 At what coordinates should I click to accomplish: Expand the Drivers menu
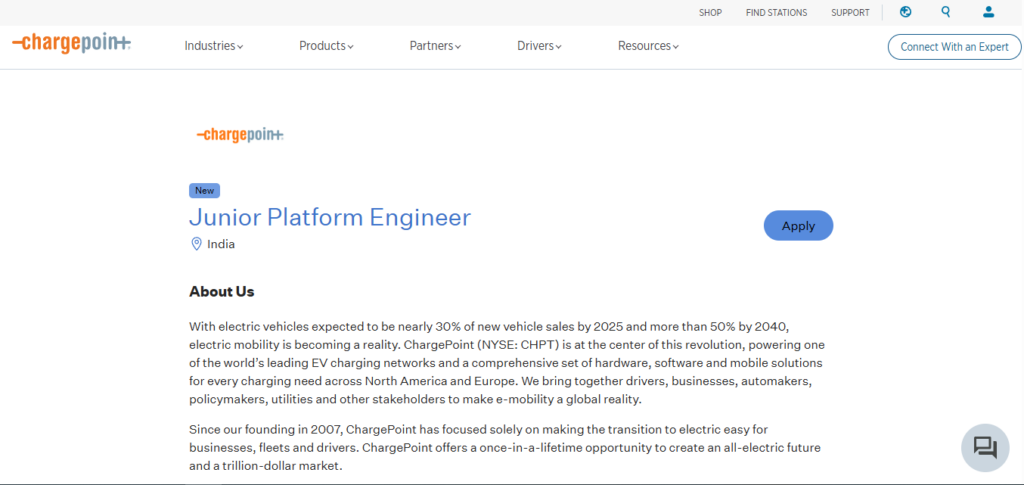539,46
